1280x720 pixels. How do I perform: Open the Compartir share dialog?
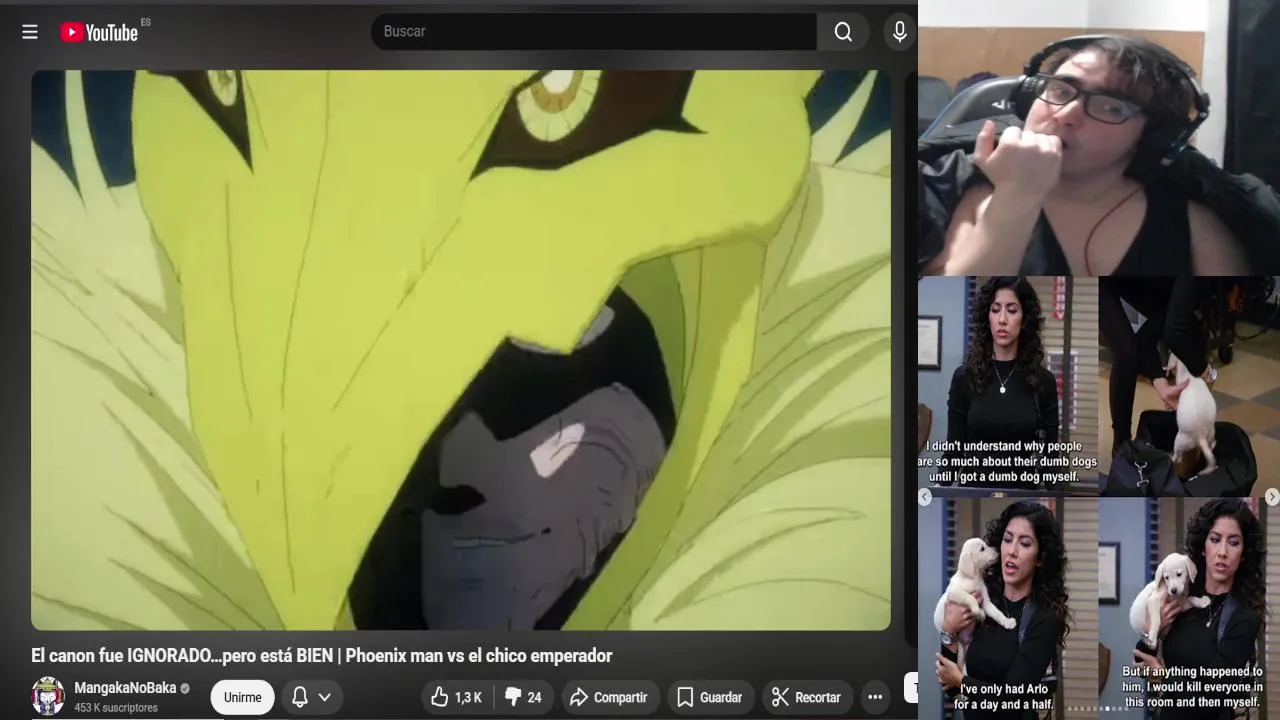(608, 697)
